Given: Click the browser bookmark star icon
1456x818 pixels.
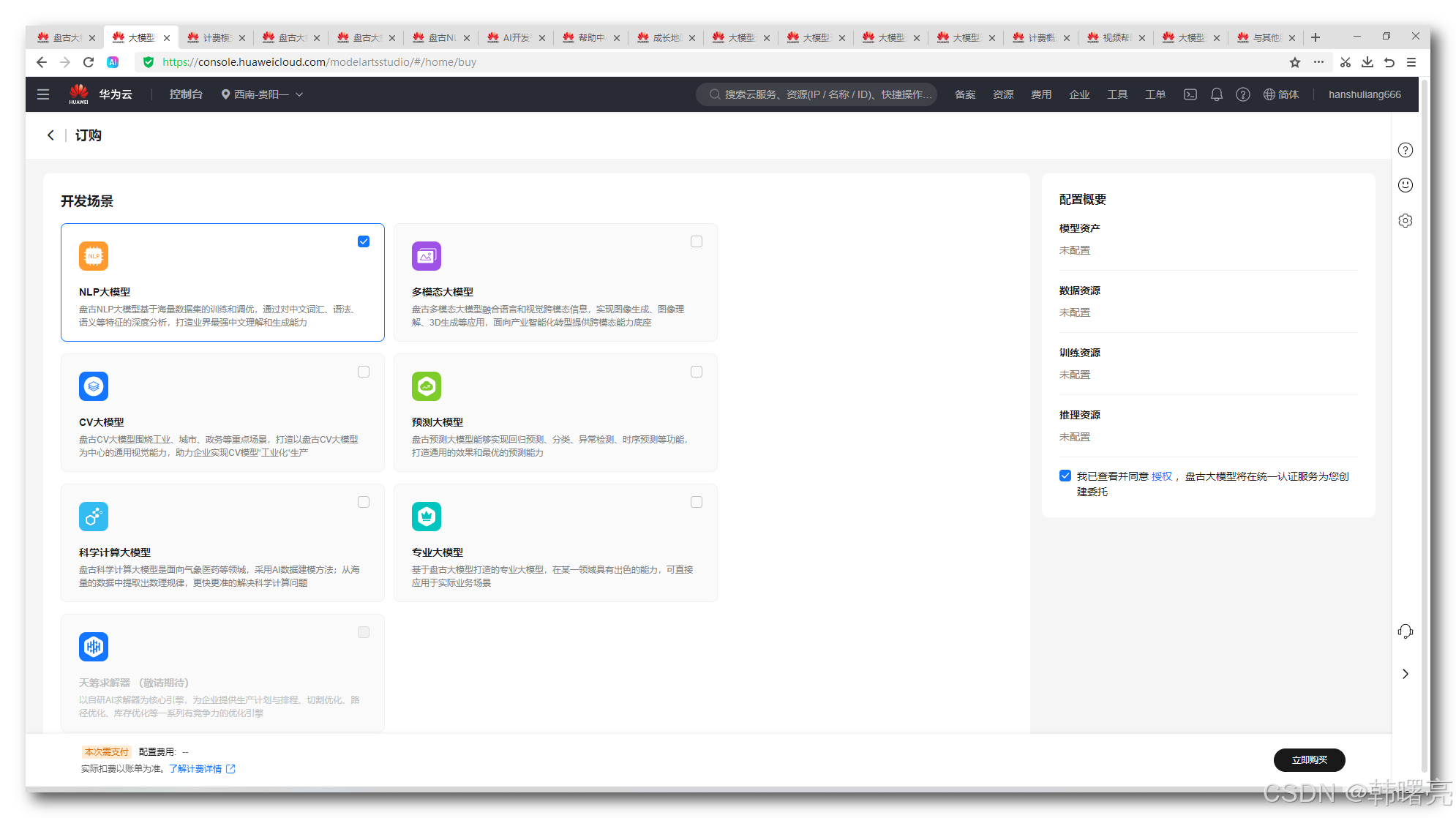Looking at the screenshot, I should [1294, 62].
